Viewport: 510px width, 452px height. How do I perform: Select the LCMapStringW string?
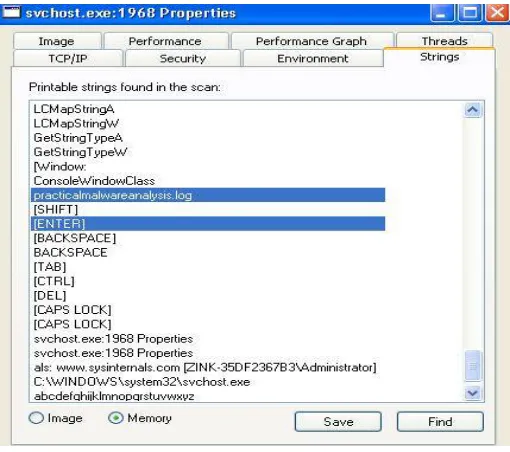coord(208,123)
